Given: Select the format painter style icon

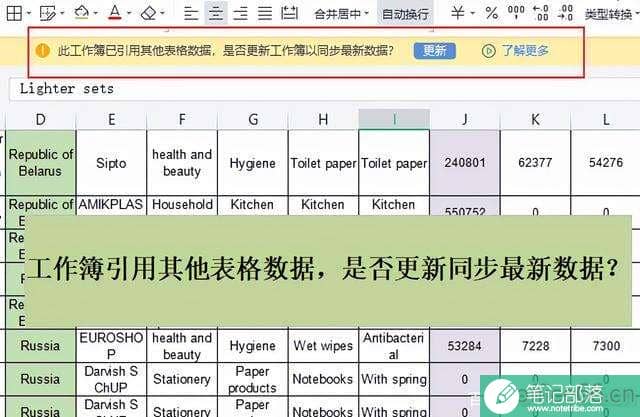Looking at the screenshot, I should (47, 13).
